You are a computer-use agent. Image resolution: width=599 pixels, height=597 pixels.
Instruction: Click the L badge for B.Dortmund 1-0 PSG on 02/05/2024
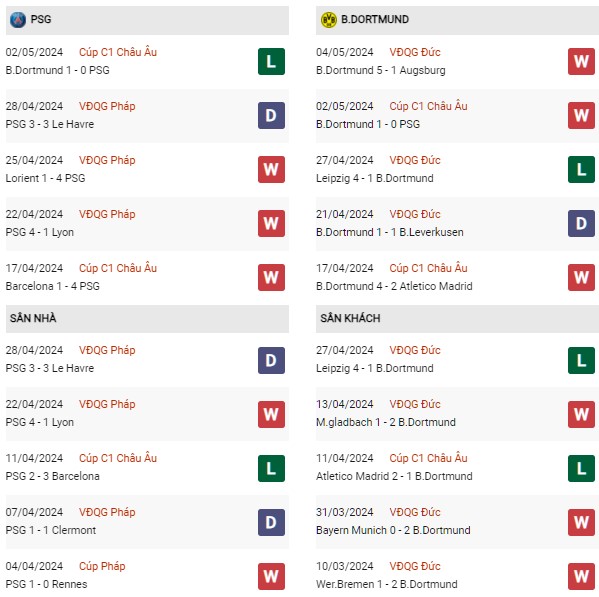[271, 61]
